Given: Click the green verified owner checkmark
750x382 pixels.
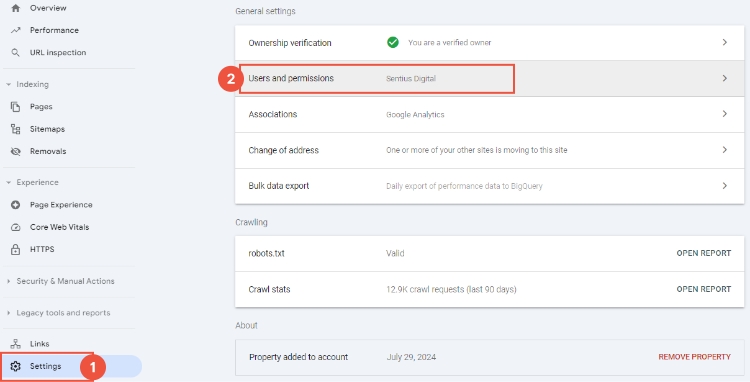Looking at the screenshot, I should coord(393,43).
